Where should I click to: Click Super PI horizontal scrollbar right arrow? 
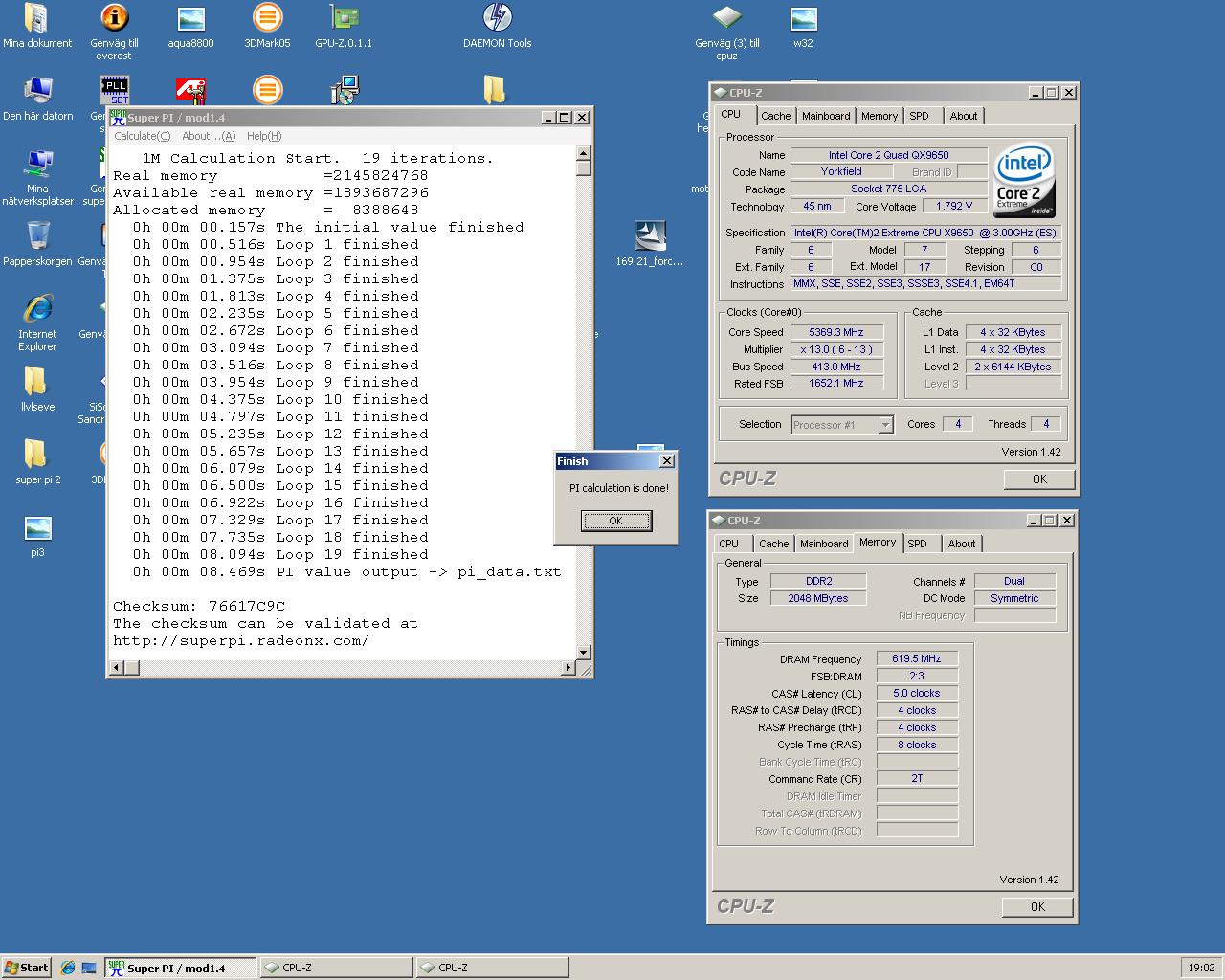568,667
